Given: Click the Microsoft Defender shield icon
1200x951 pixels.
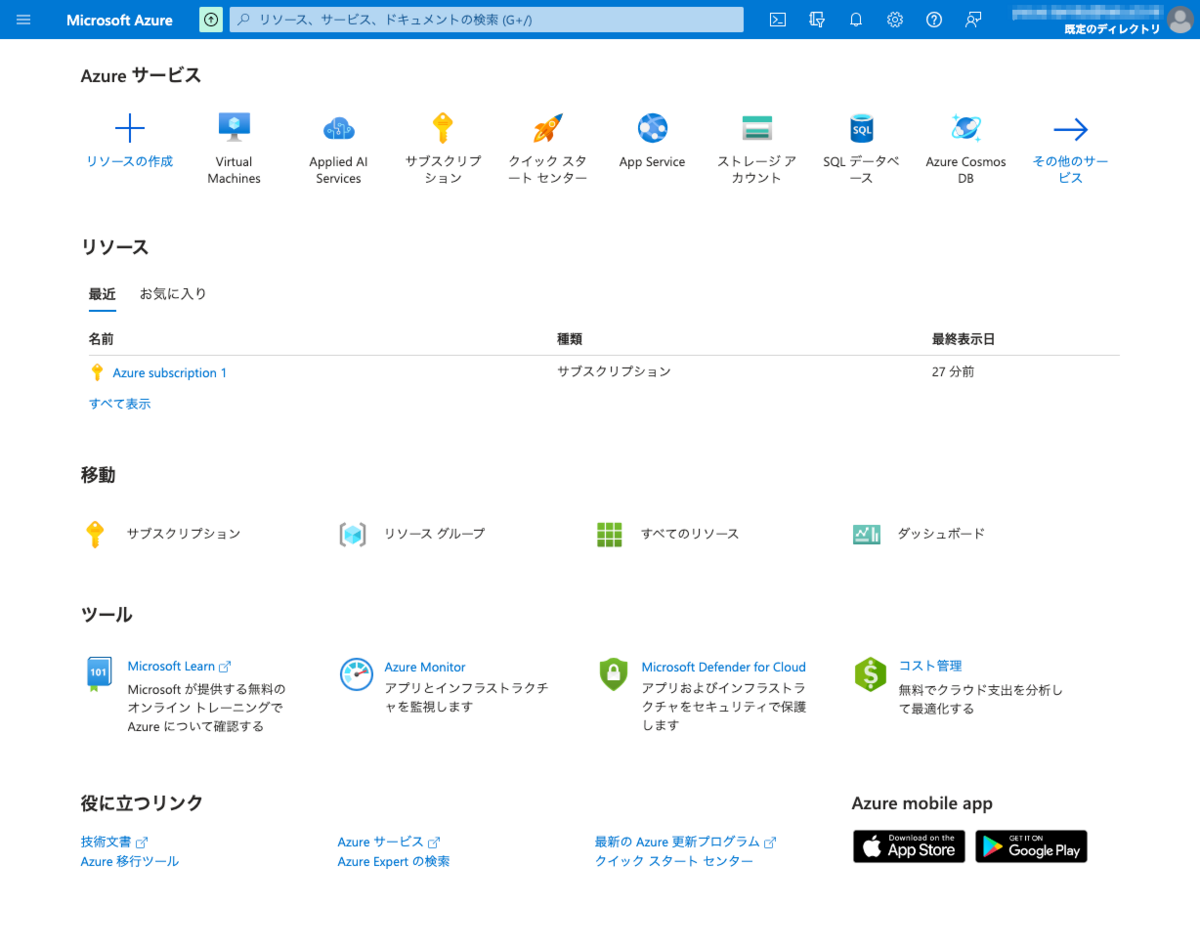Looking at the screenshot, I should tap(613, 674).
